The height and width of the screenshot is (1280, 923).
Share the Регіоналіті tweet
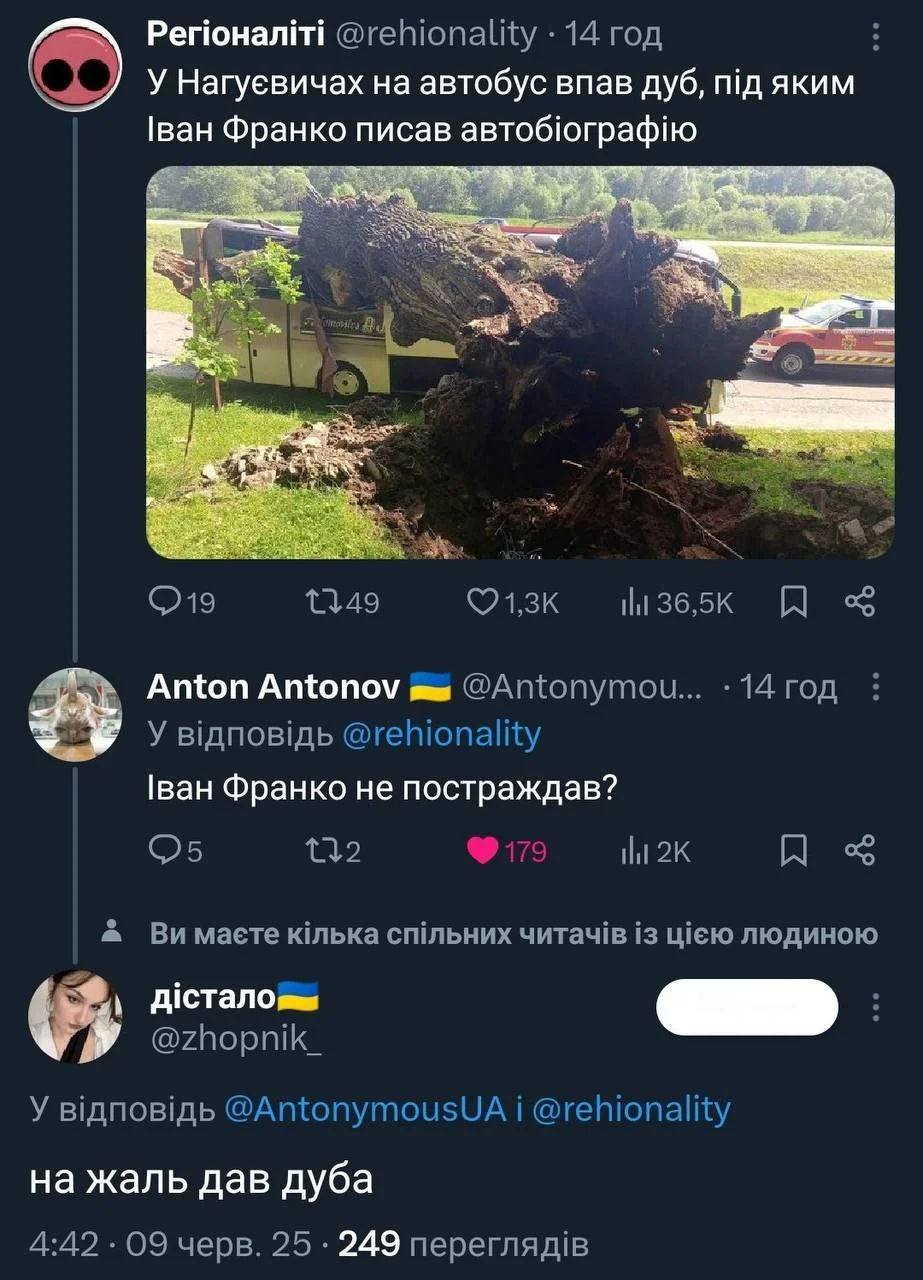(860, 601)
